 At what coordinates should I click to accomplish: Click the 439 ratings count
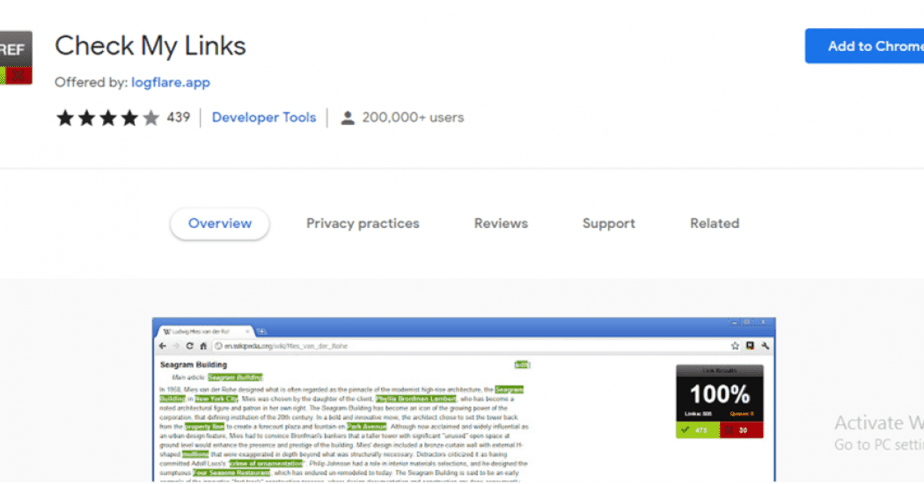179,118
